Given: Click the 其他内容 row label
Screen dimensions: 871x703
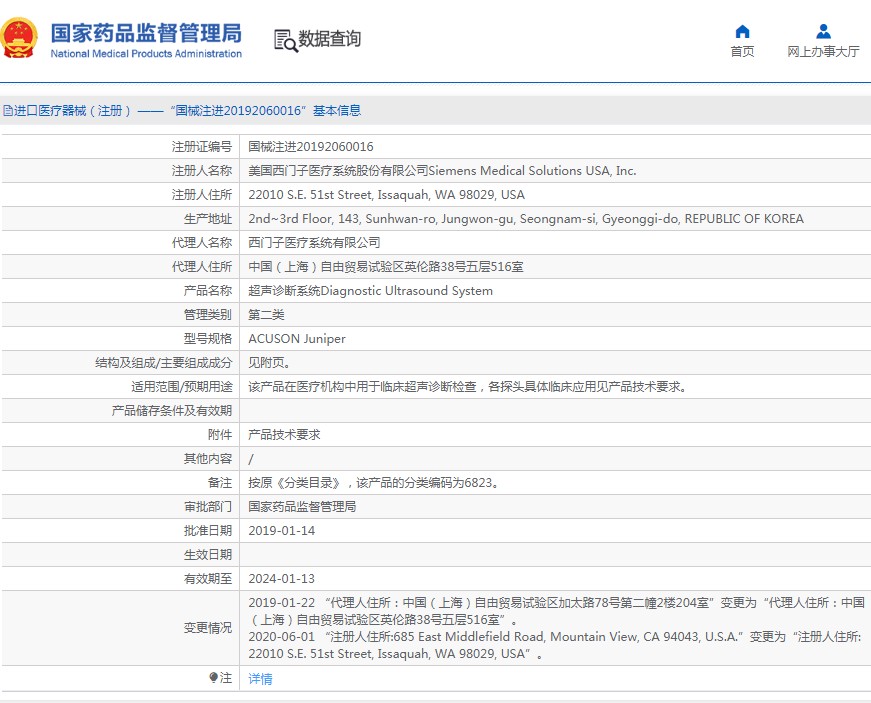Looking at the screenshot, I should [208, 459].
